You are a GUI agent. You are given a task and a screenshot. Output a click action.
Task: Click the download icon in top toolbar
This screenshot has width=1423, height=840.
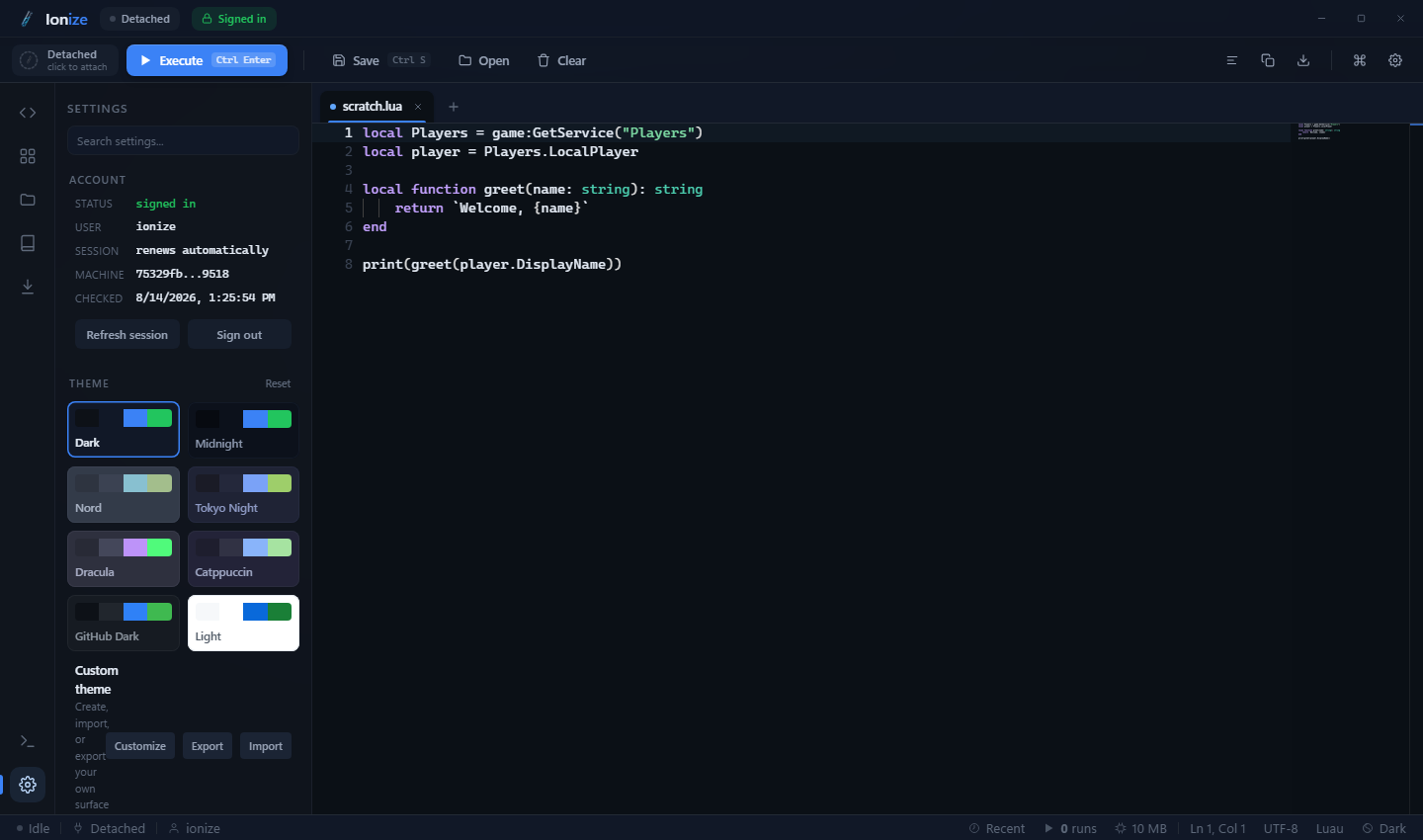(1303, 60)
